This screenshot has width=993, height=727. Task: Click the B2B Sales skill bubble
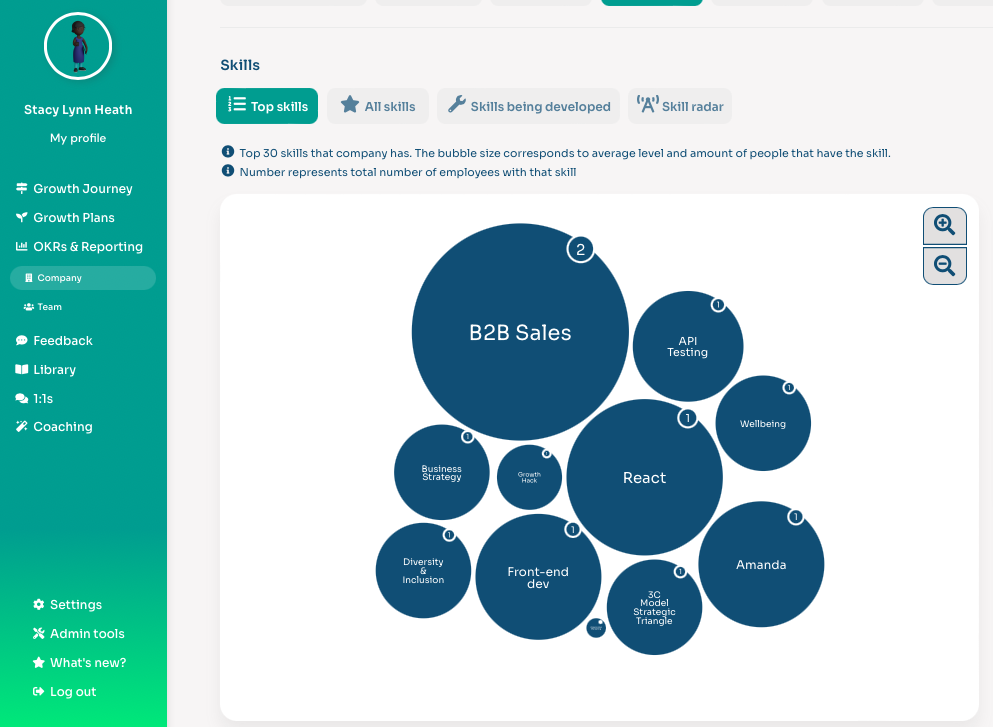click(x=519, y=331)
